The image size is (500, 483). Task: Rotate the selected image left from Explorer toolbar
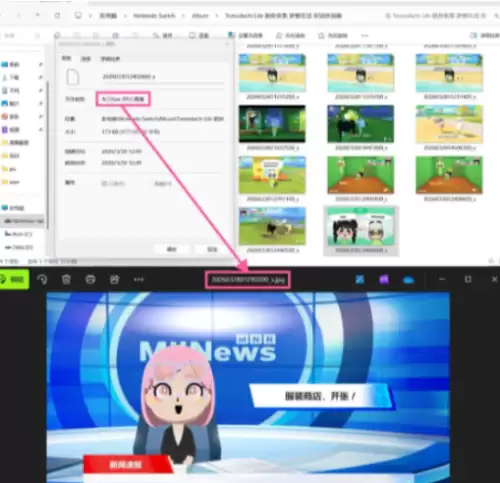(291, 35)
